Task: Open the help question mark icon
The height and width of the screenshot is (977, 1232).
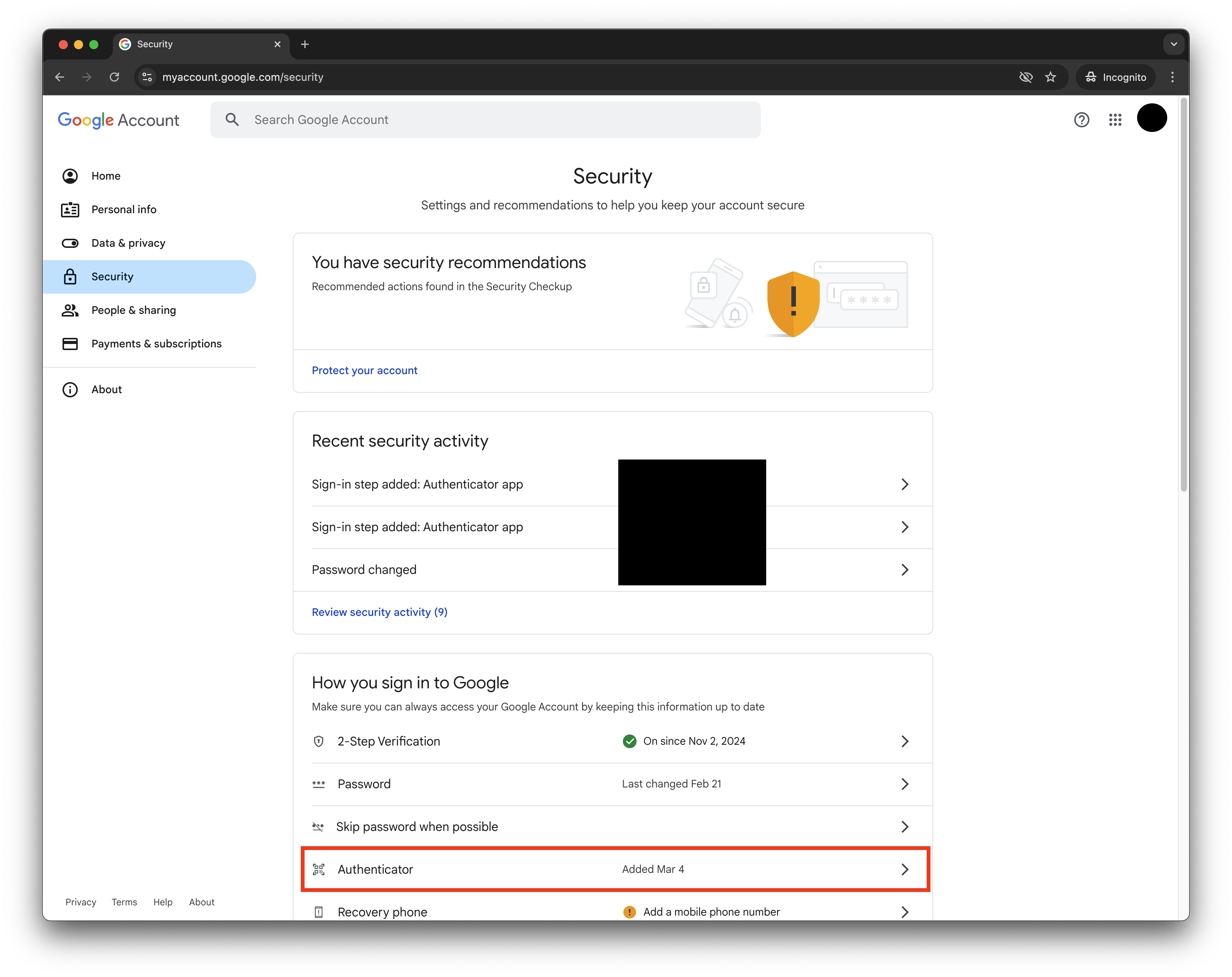Action: [1081, 119]
